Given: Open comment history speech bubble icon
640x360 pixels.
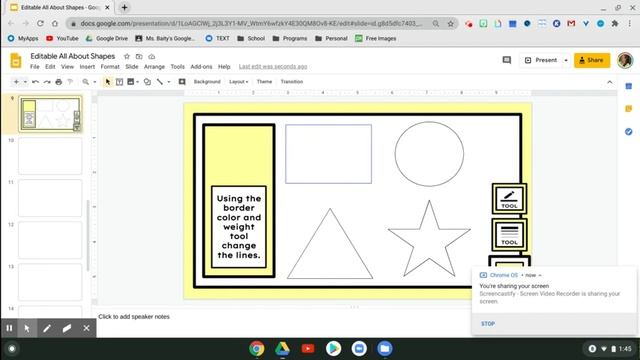Looking at the screenshot, I should point(507,60).
